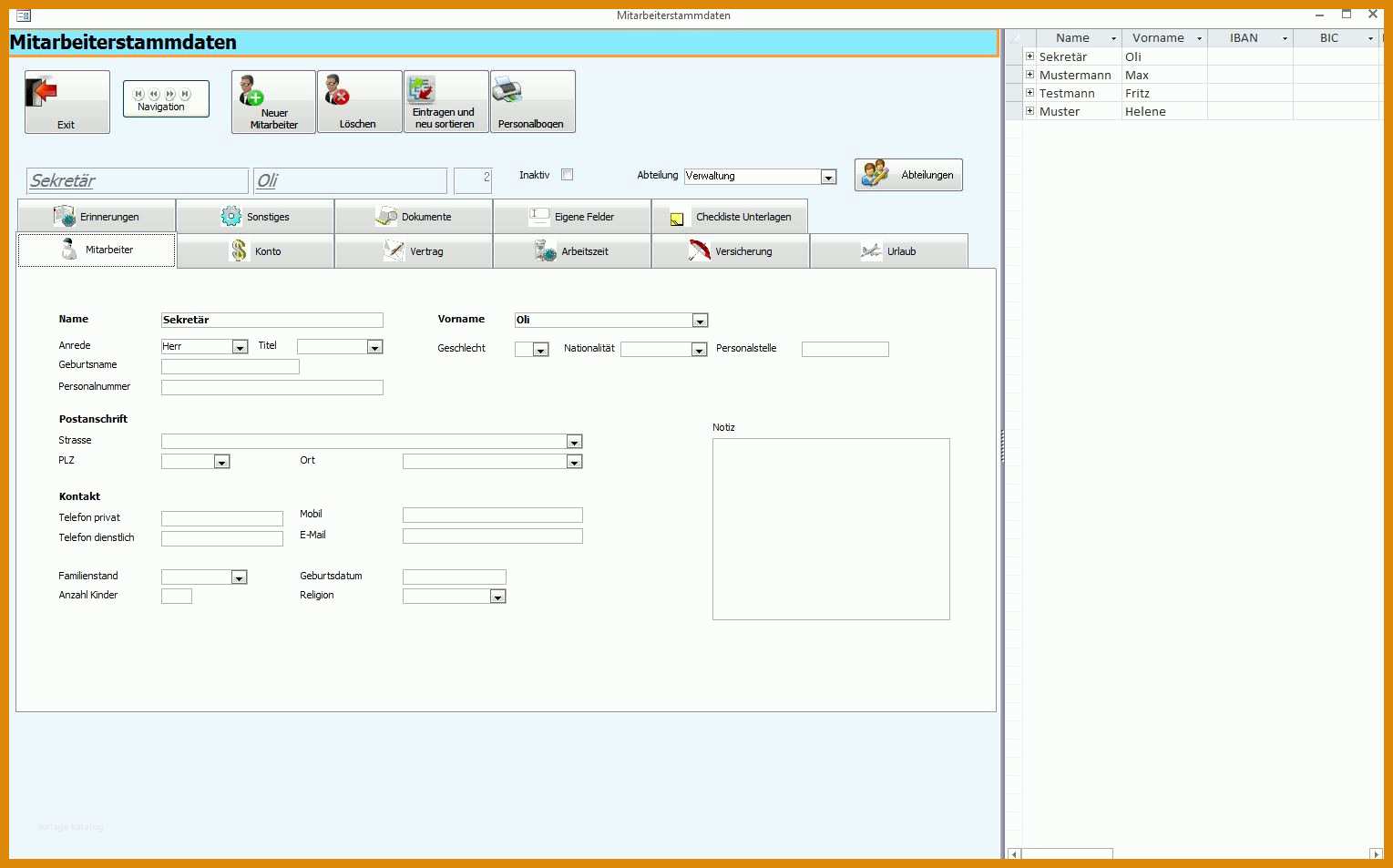
Task: Open the Religion dropdown
Action: click(497, 597)
